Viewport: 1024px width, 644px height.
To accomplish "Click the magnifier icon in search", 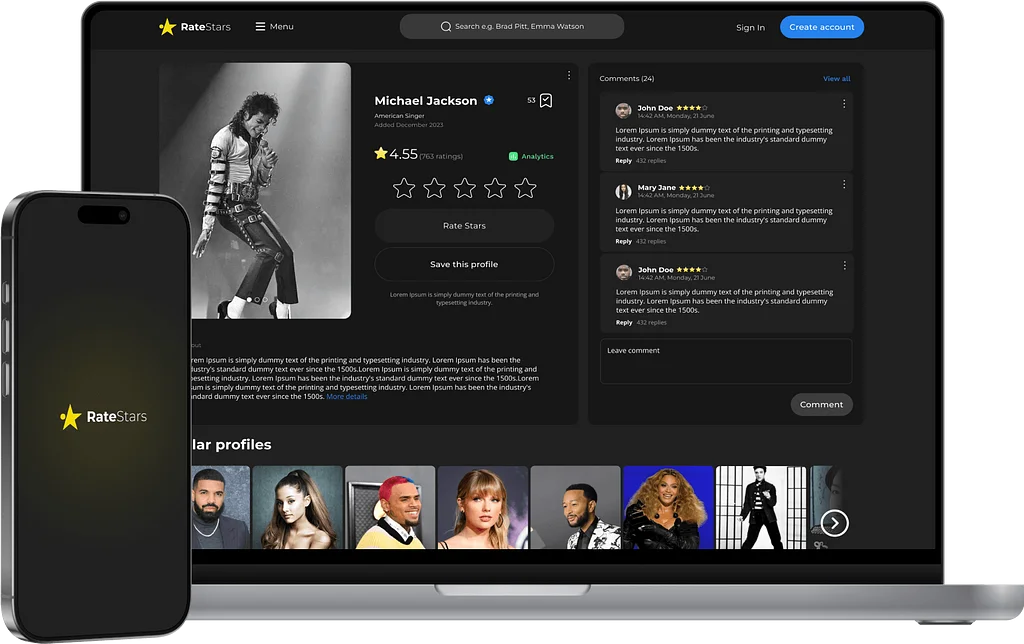I will [x=446, y=27].
